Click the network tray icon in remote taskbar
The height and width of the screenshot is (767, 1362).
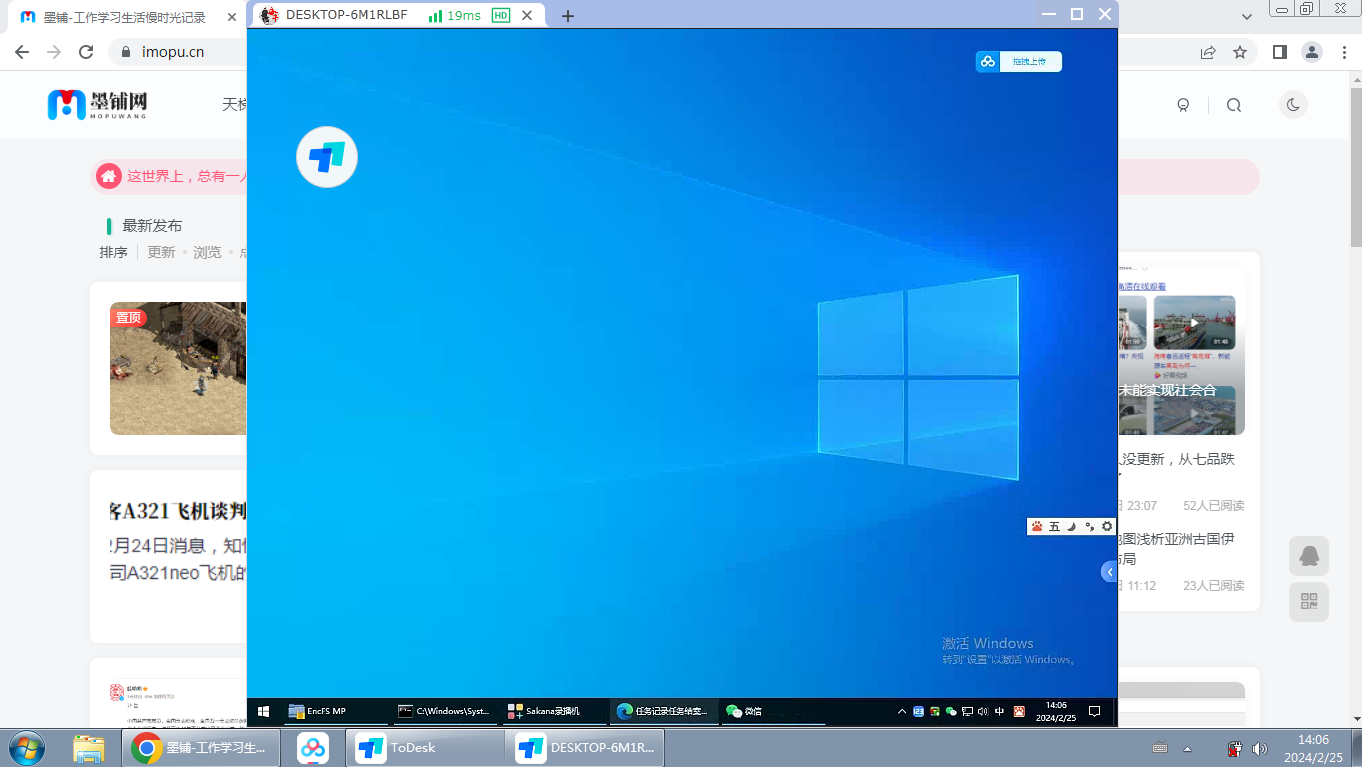[x=967, y=711]
